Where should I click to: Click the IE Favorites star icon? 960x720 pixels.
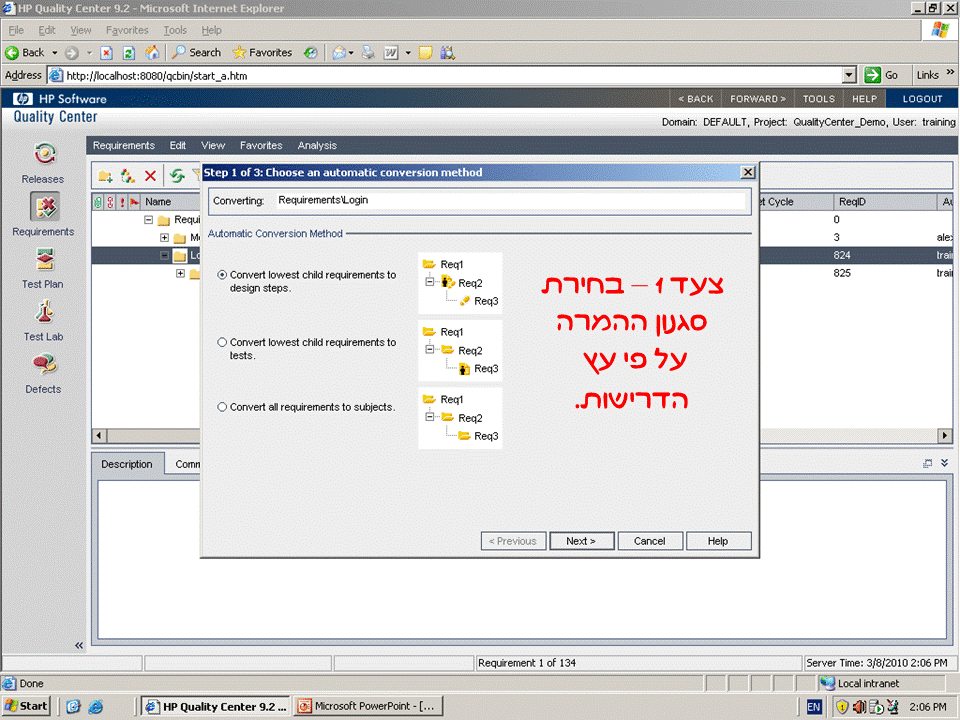[x=239, y=53]
